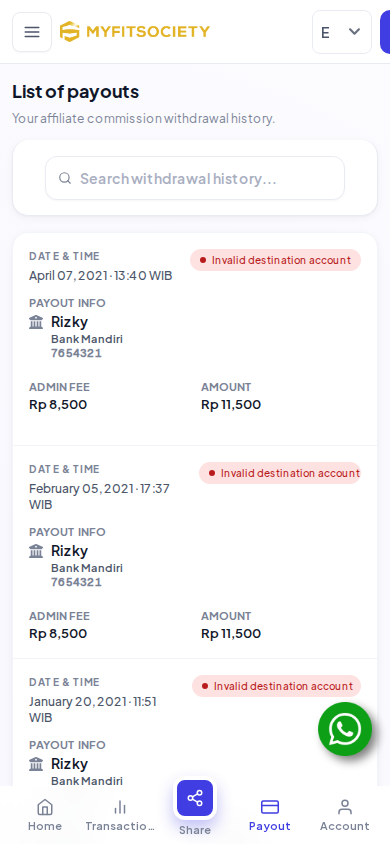Click the dropdown chevron arrow in the header

(x=354, y=32)
